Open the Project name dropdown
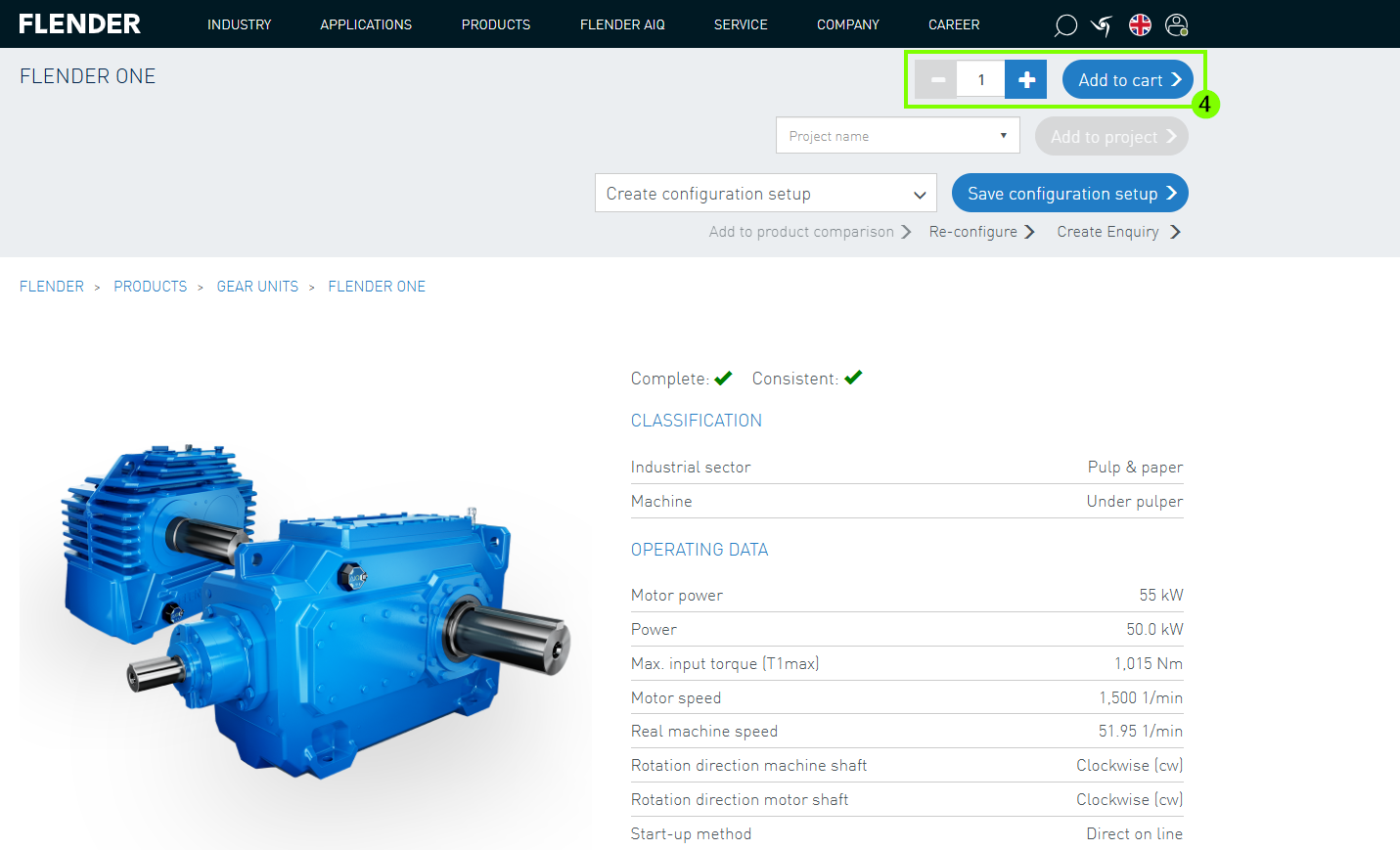Image resolution: width=1400 pixels, height=850 pixels. [897, 136]
